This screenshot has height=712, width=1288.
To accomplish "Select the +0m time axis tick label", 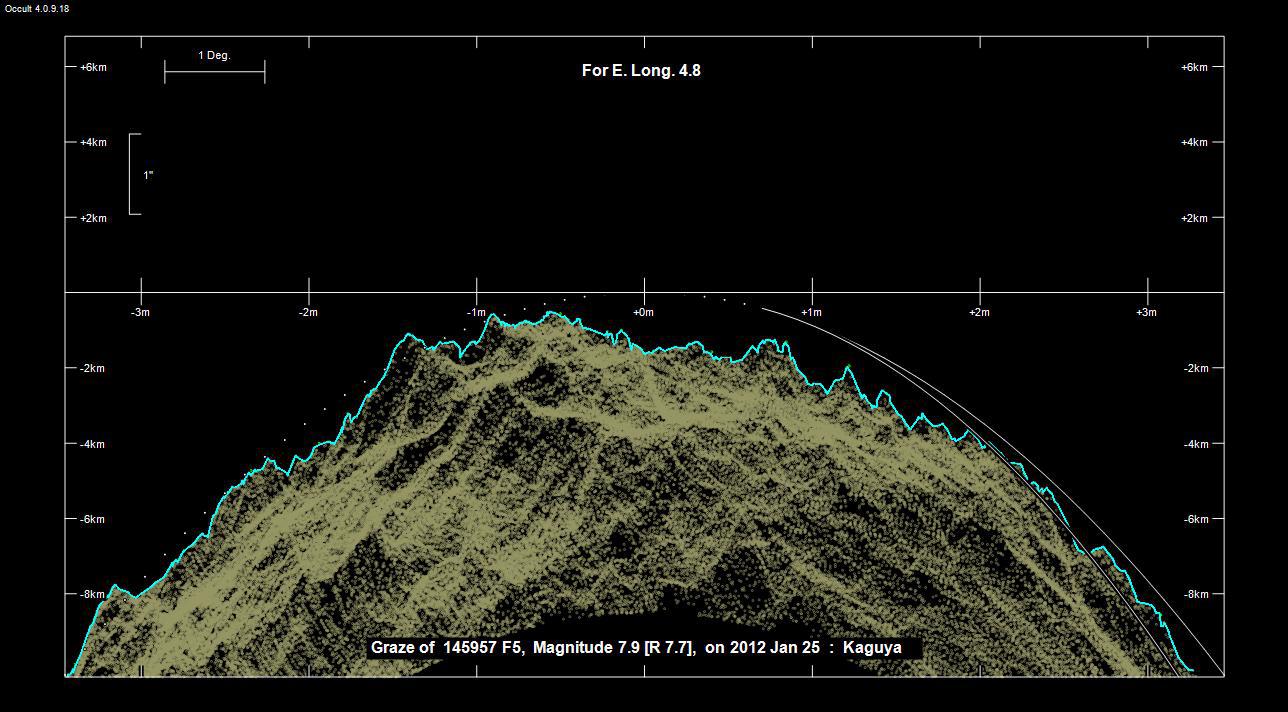I will tap(643, 312).
